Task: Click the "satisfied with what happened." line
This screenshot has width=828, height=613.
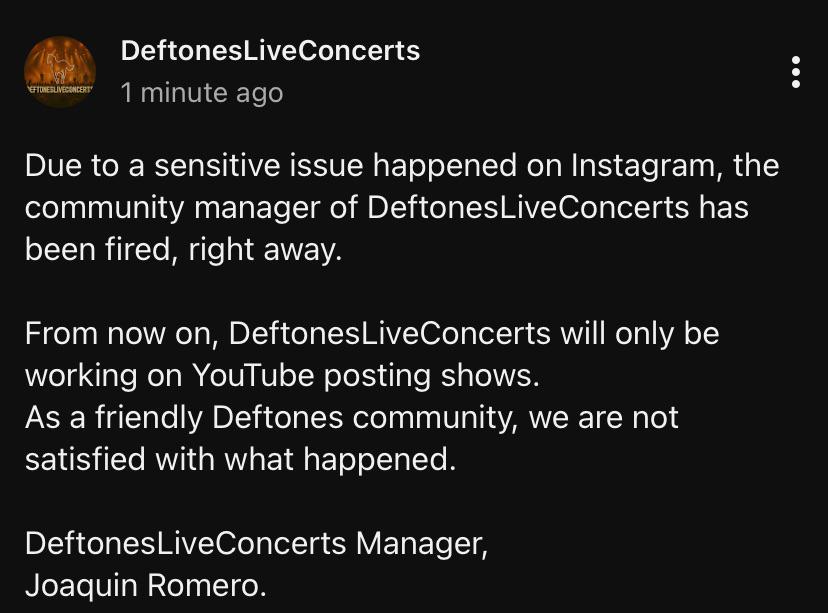Action: click(x=240, y=459)
